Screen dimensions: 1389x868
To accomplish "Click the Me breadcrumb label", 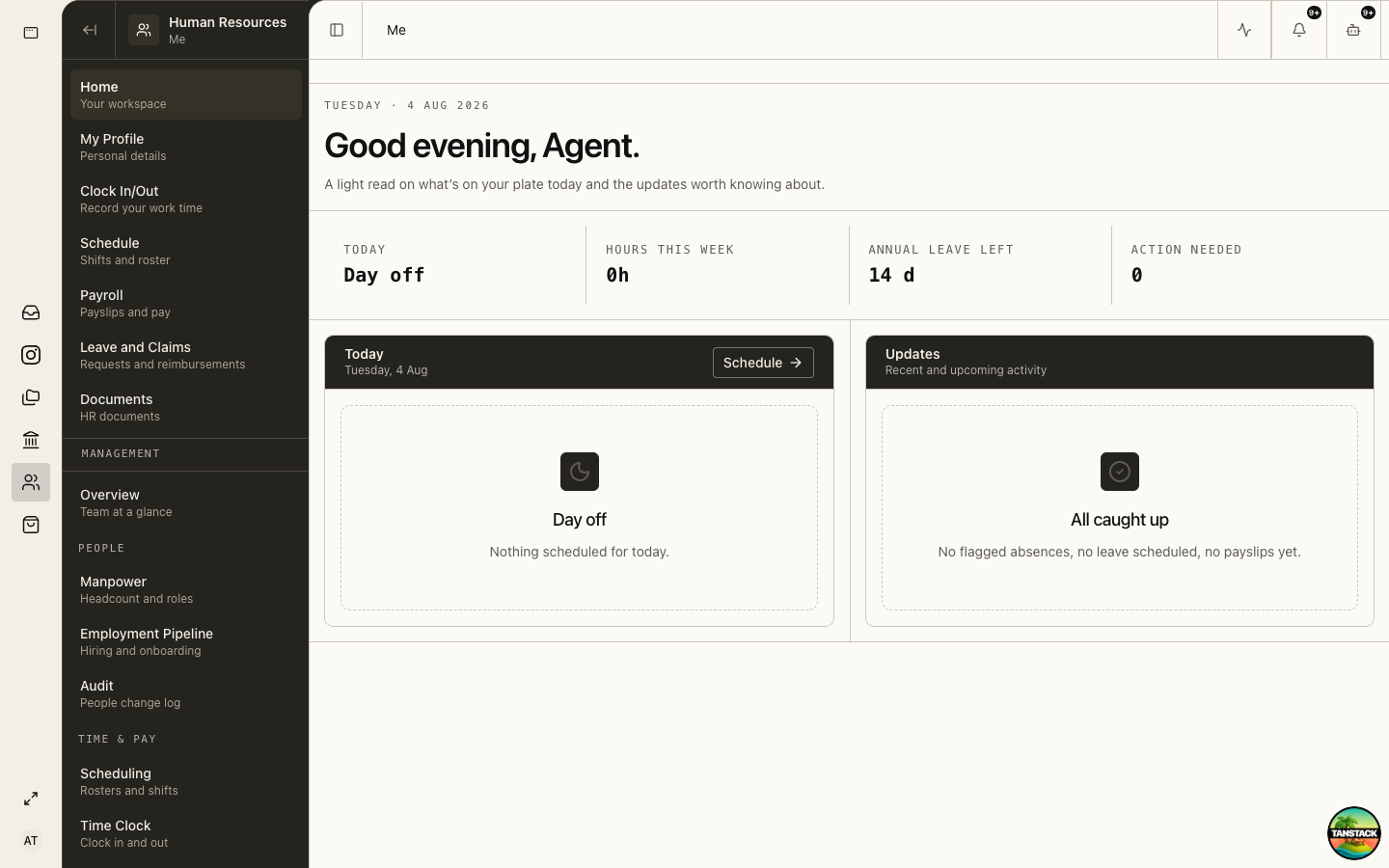I will (x=396, y=30).
